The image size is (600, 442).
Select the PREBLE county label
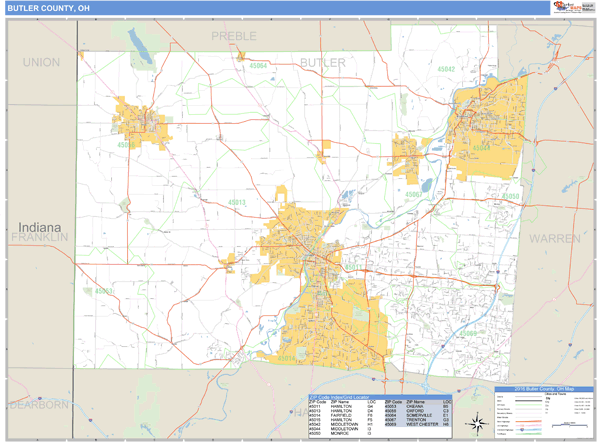click(x=234, y=36)
